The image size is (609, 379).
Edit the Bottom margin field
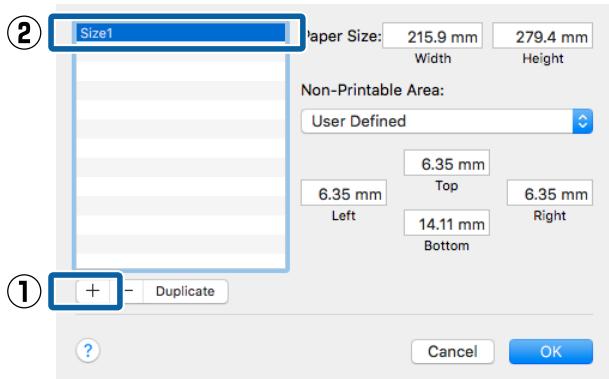pyautogui.click(x=447, y=223)
